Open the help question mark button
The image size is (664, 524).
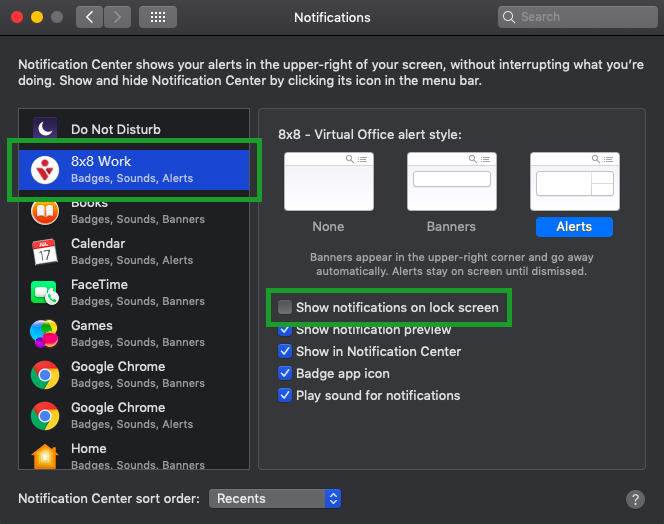pyautogui.click(x=635, y=499)
